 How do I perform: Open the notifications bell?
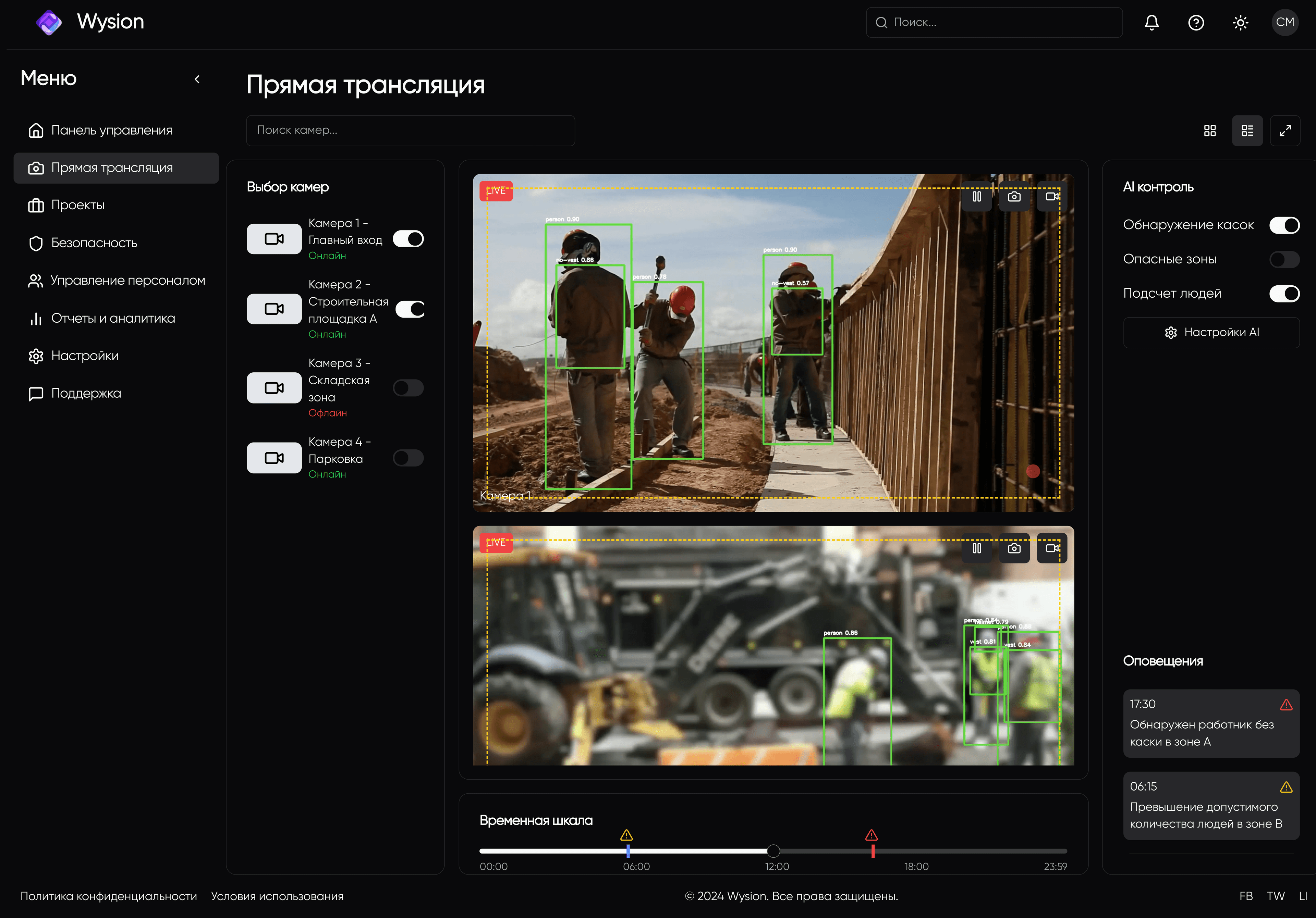tap(1151, 22)
